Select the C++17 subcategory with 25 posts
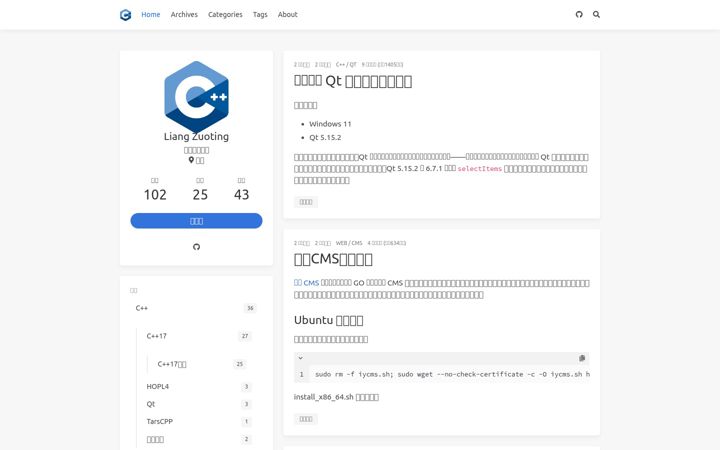 click(202, 364)
